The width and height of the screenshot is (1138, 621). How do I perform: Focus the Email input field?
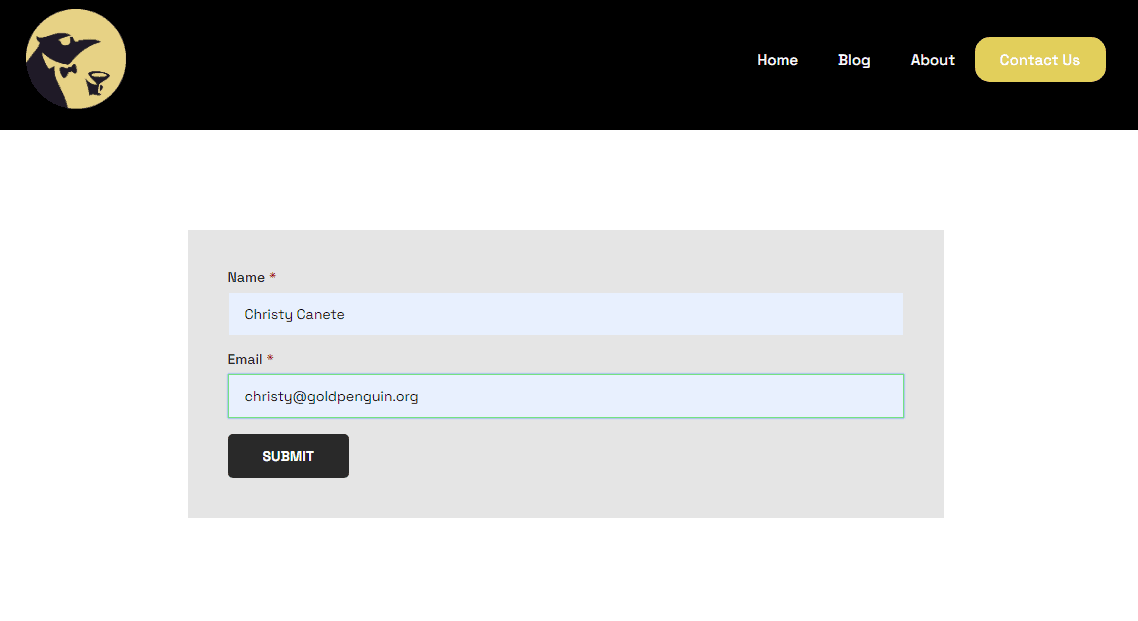point(565,396)
